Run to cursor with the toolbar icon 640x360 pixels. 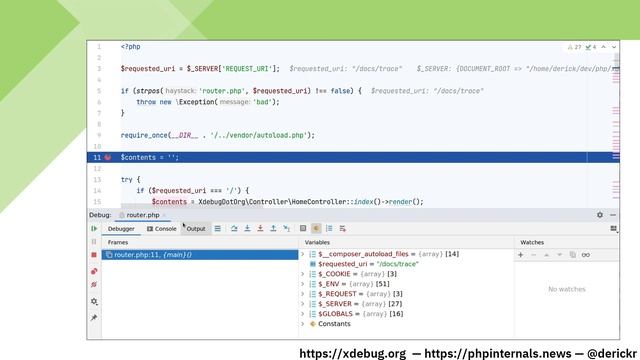tap(287, 229)
